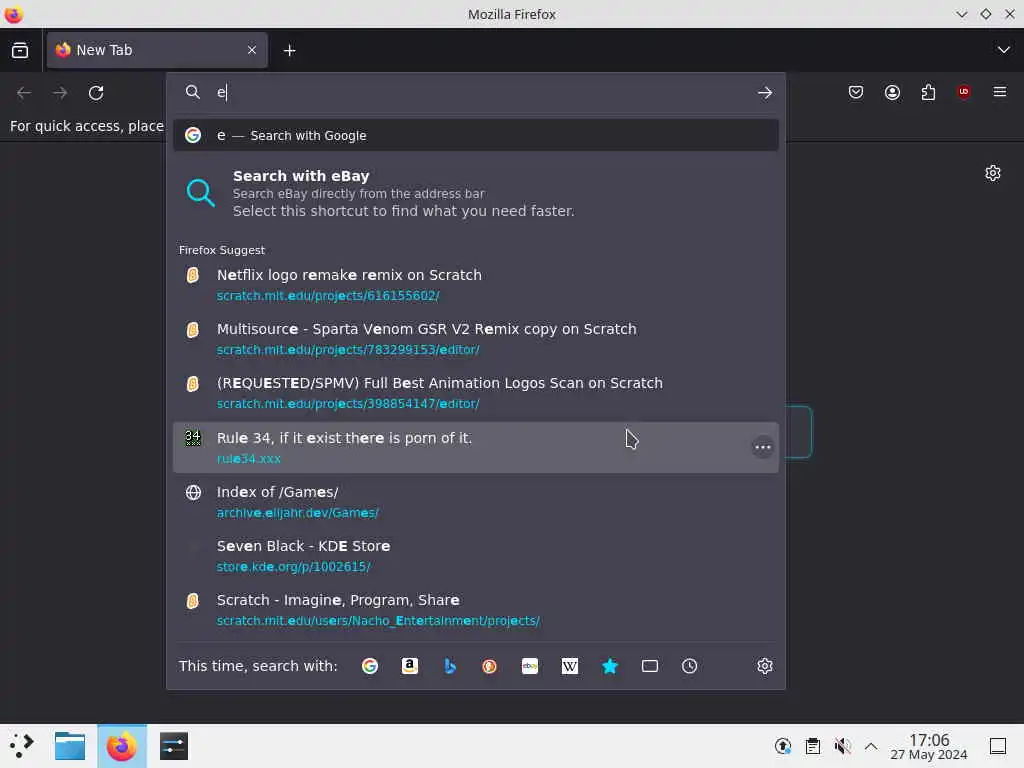Search this time with DuckDuckGo
The height and width of the screenshot is (768, 1024).
[489, 666]
